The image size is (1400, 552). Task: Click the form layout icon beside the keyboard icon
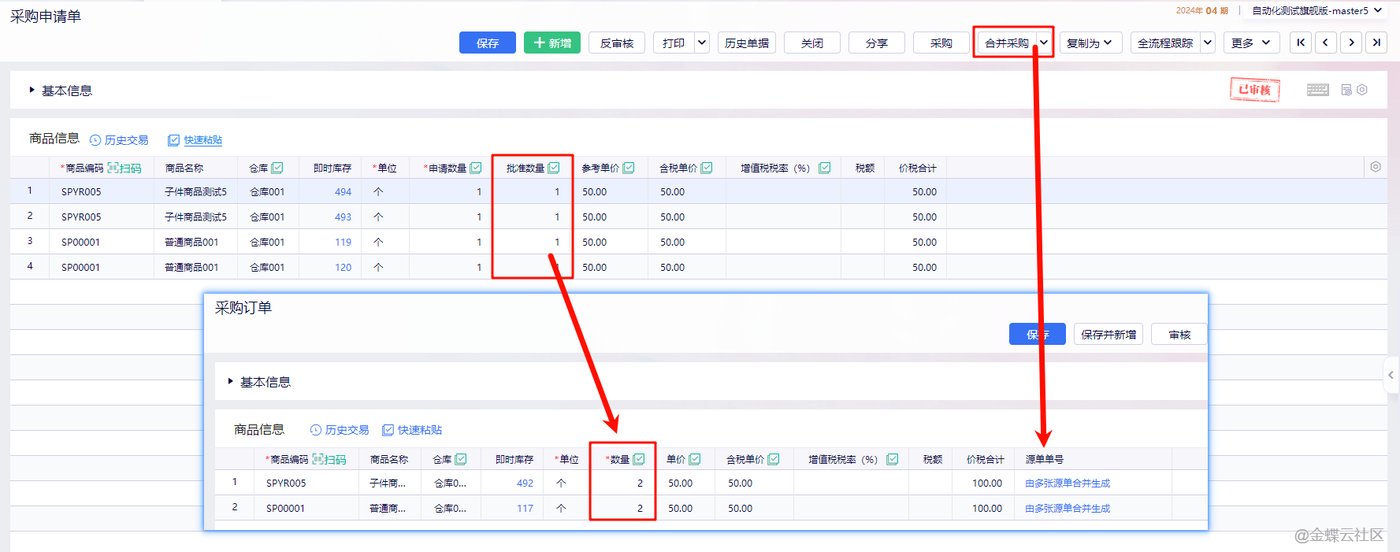pyautogui.click(x=1346, y=90)
